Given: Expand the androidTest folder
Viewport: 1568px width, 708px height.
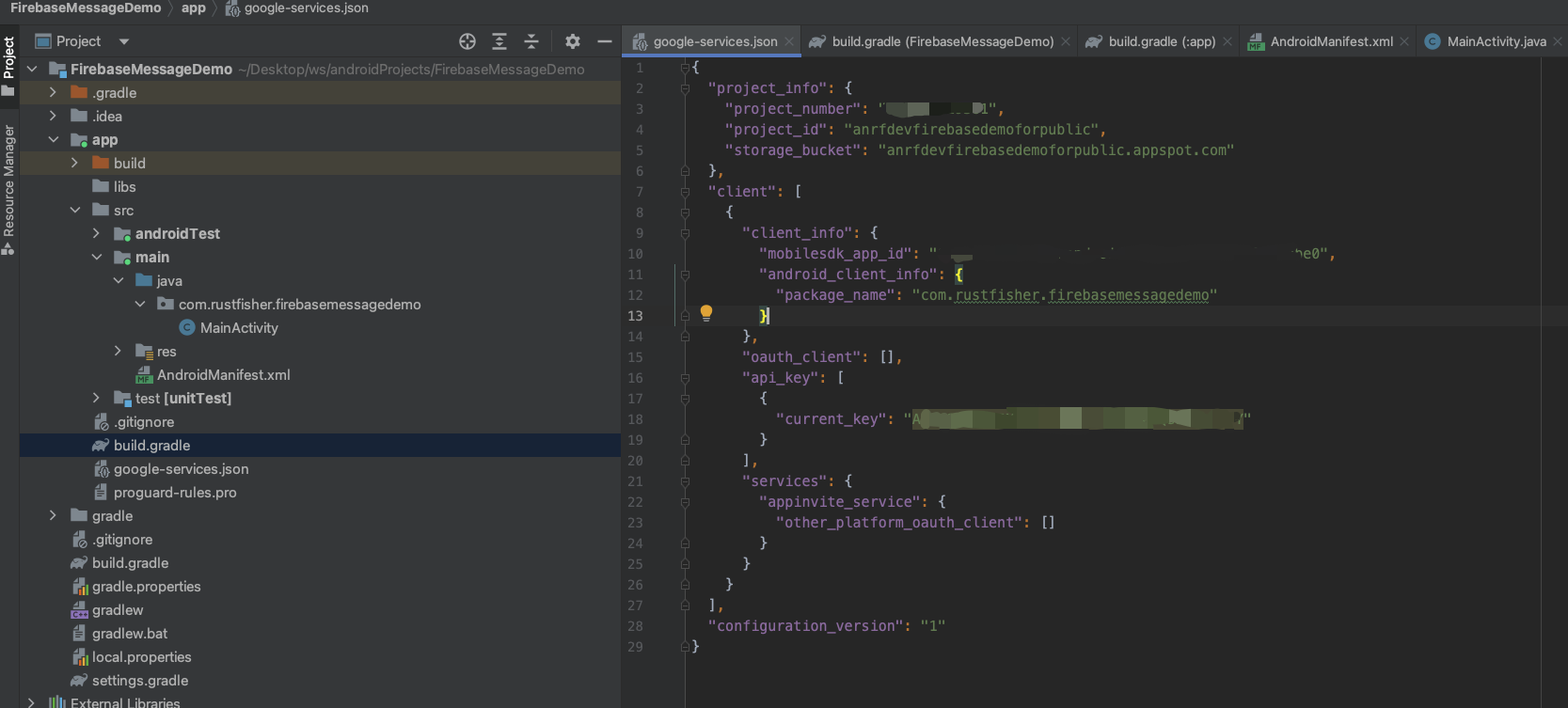Looking at the screenshot, I should coord(96,233).
